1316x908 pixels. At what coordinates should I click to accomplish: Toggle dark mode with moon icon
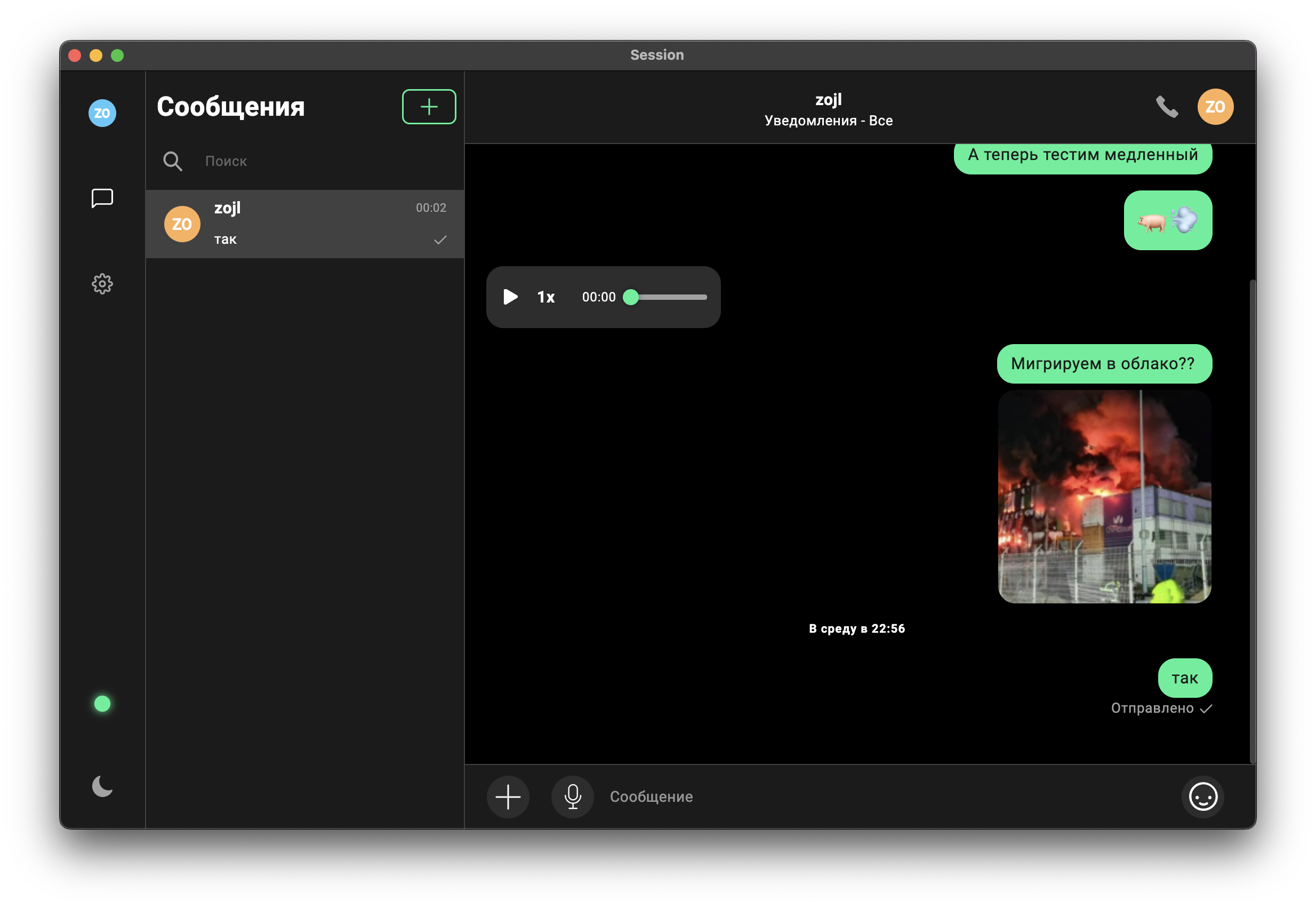pos(102,786)
